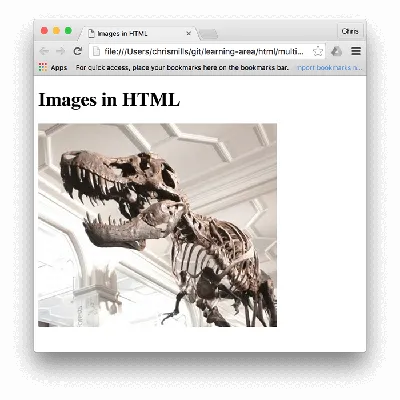
Task: Bookmark this page with the star icon
Action: coord(318,51)
